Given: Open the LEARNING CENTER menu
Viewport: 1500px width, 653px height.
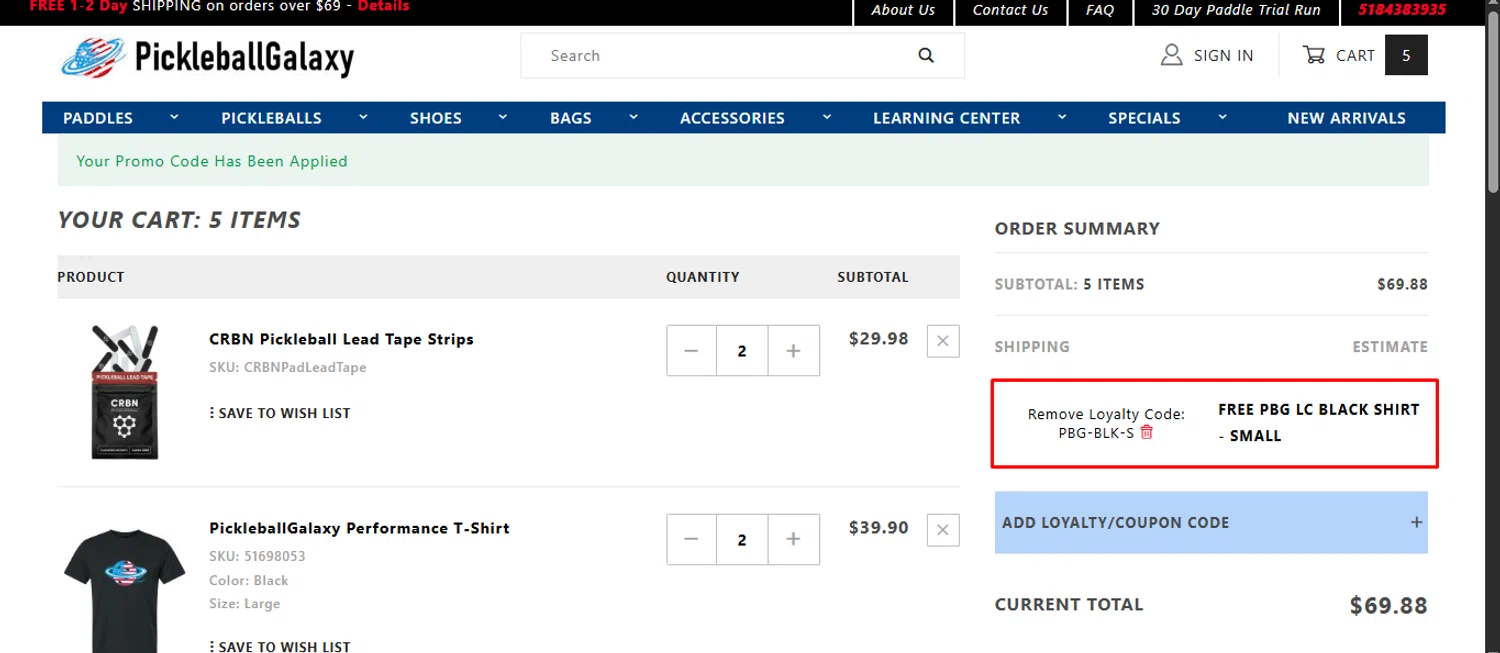Looking at the screenshot, I should (x=946, y=118).
